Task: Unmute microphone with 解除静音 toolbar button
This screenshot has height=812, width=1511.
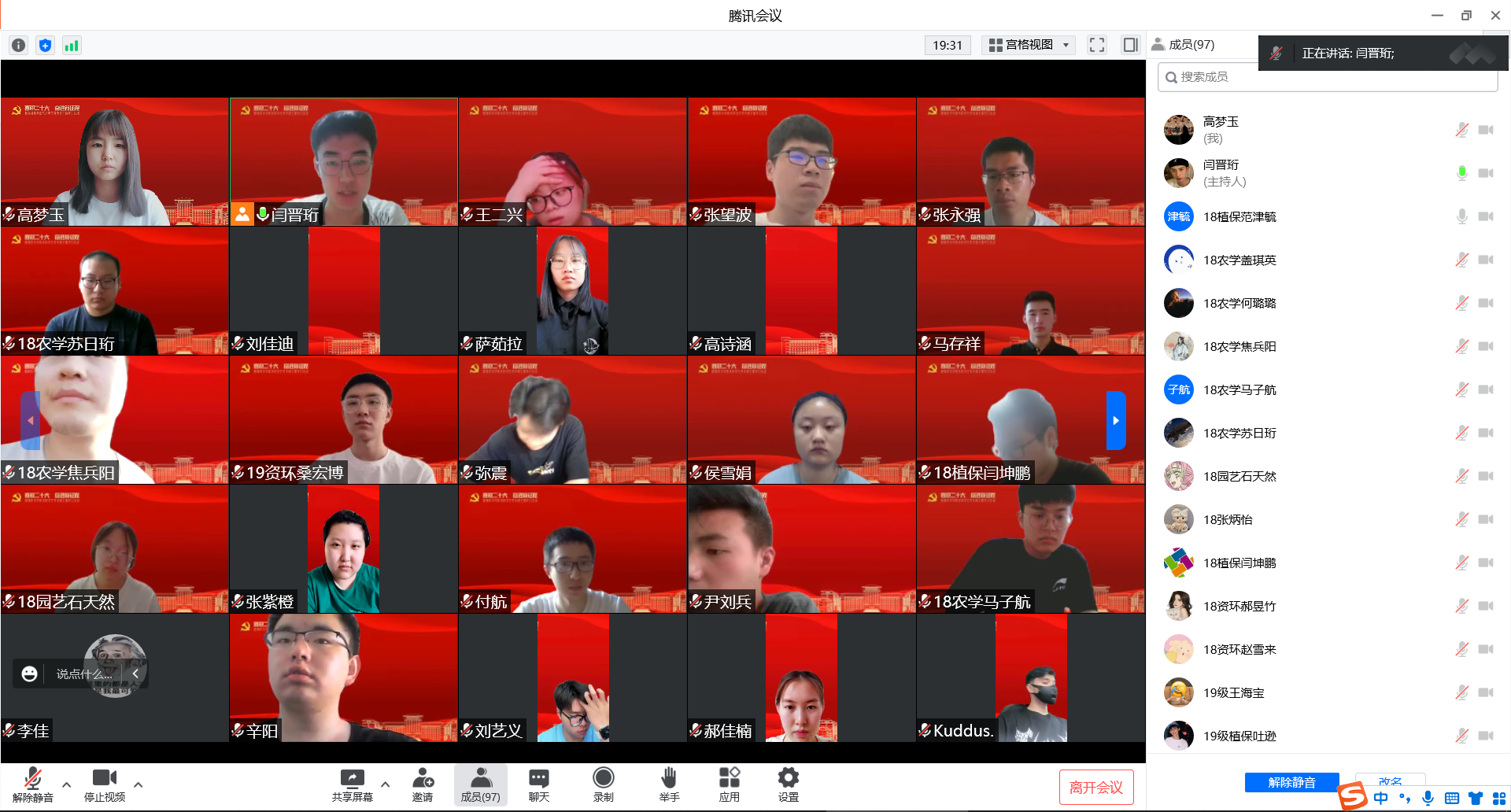Action: coord(32,785)
